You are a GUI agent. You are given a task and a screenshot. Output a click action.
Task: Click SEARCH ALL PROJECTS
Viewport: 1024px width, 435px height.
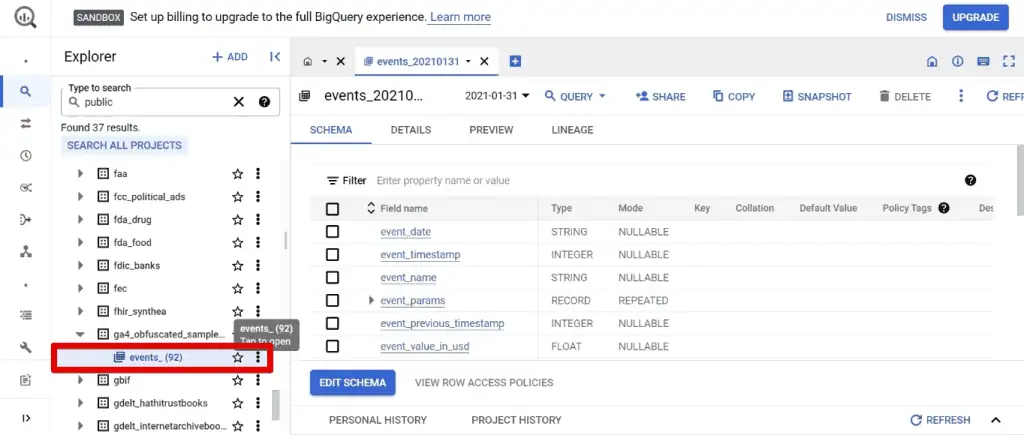[125, 145]
